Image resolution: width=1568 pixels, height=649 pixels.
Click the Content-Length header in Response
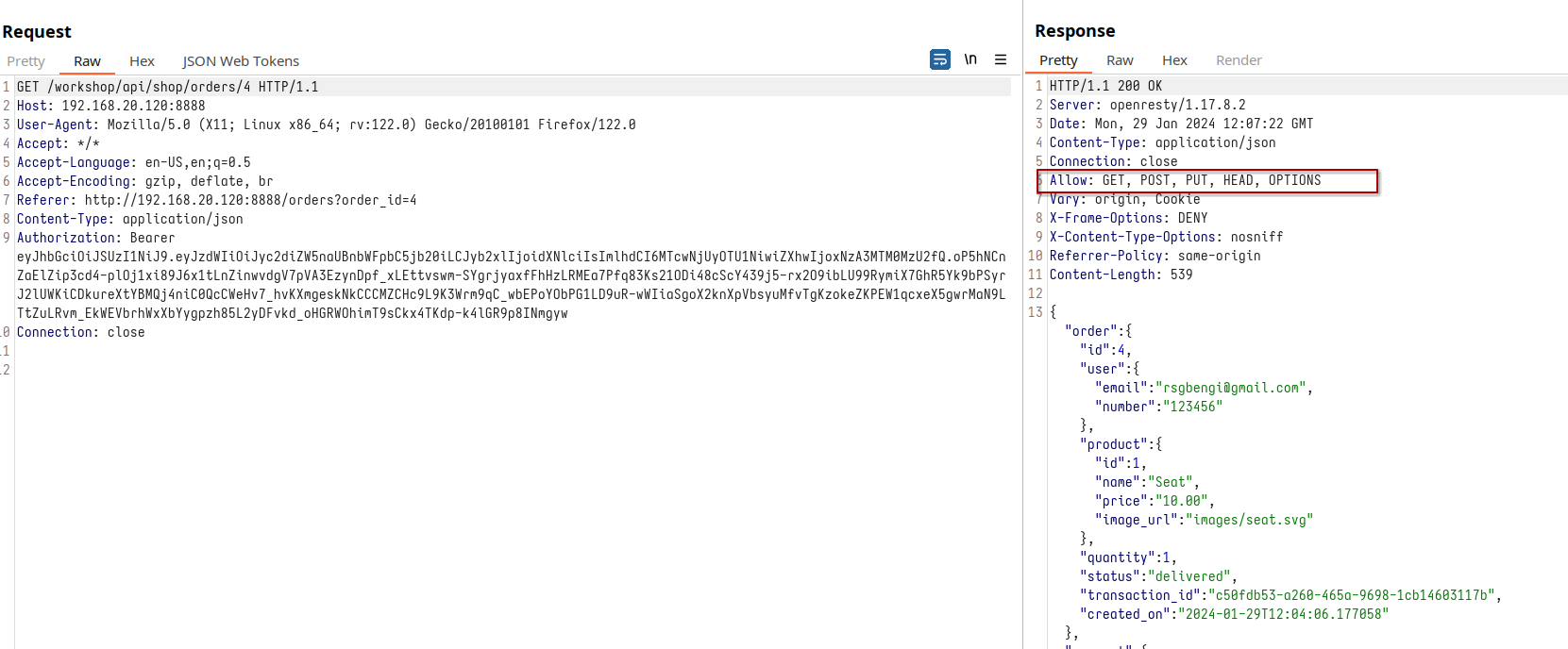coord(1121,275)
